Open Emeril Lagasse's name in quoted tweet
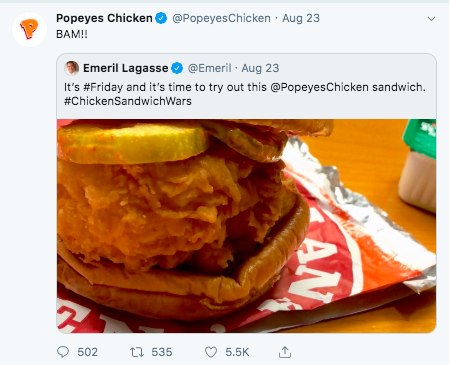Image resolution: width=450 pixels, height=365 pixels. pos(126,68)
